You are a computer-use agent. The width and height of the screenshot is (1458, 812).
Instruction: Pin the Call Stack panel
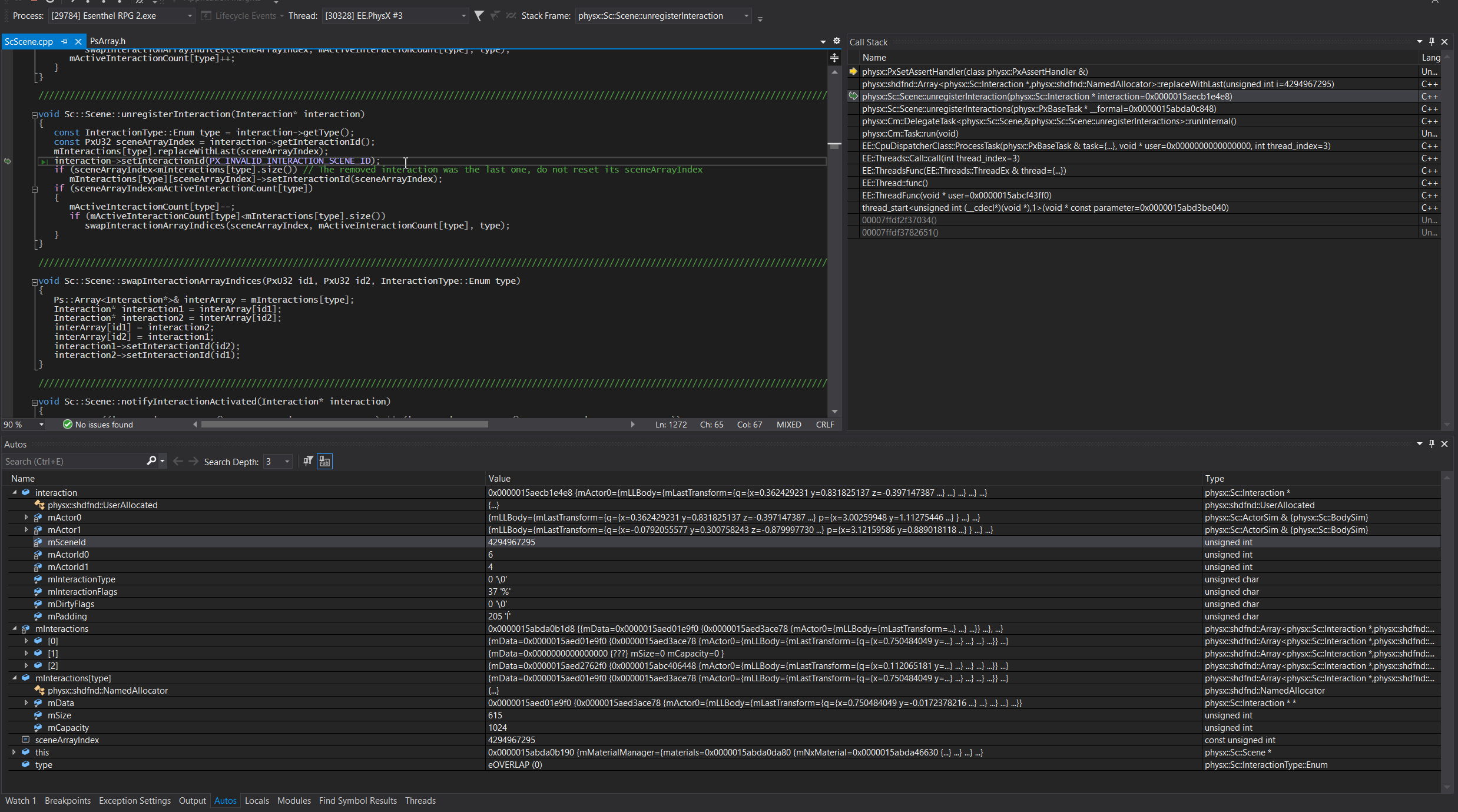pos(1432,41)
